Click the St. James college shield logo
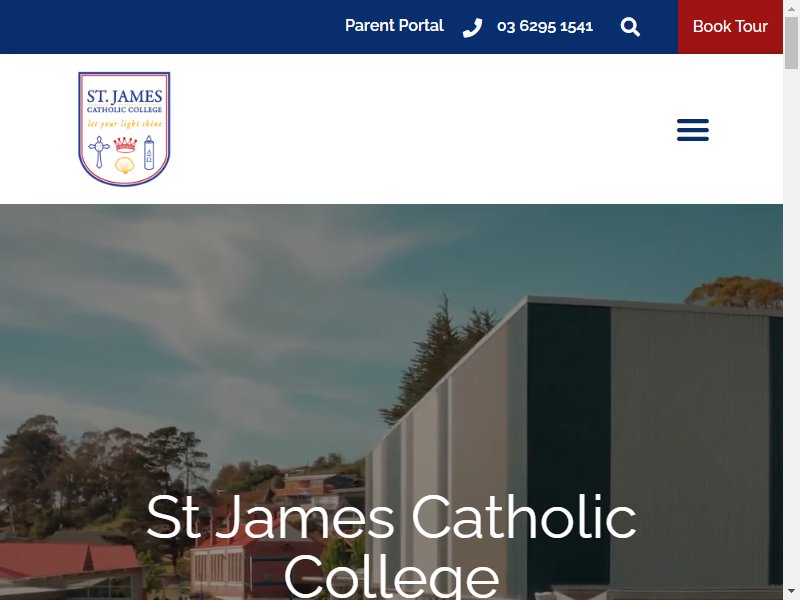Image resolution: width=800 pixels, height=600 pixels. [124, 129]
